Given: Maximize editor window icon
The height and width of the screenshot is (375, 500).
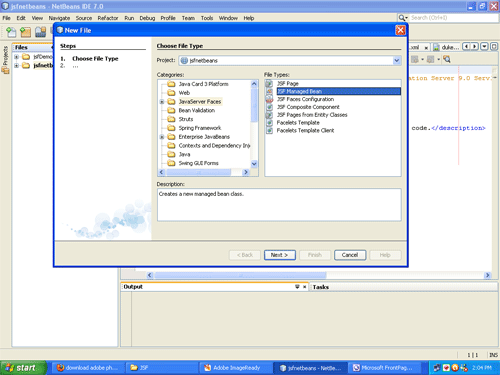Looking at the screenshot, I should [494, 47].
